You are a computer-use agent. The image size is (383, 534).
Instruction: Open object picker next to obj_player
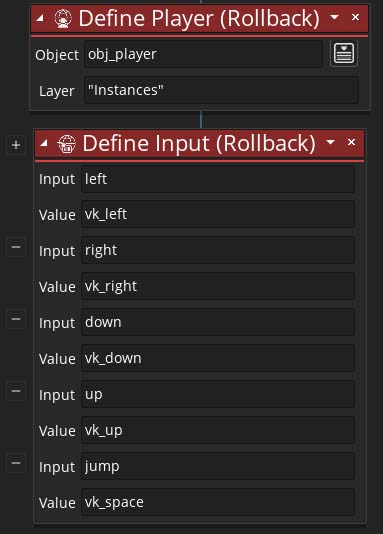coord(344,53)
